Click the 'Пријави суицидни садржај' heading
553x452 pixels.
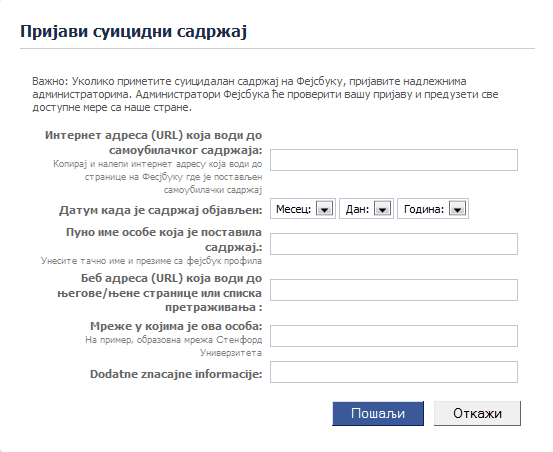pos(133,31)
